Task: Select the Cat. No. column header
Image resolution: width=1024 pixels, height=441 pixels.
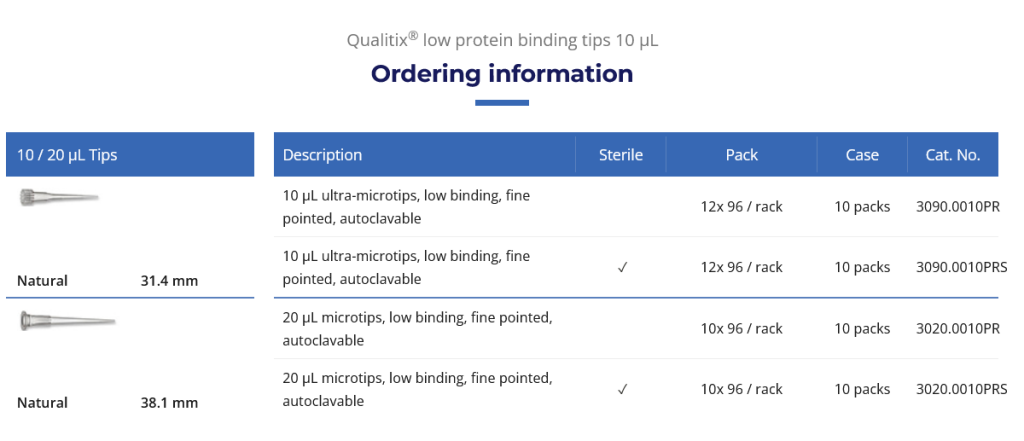Action: click(952, 155)
